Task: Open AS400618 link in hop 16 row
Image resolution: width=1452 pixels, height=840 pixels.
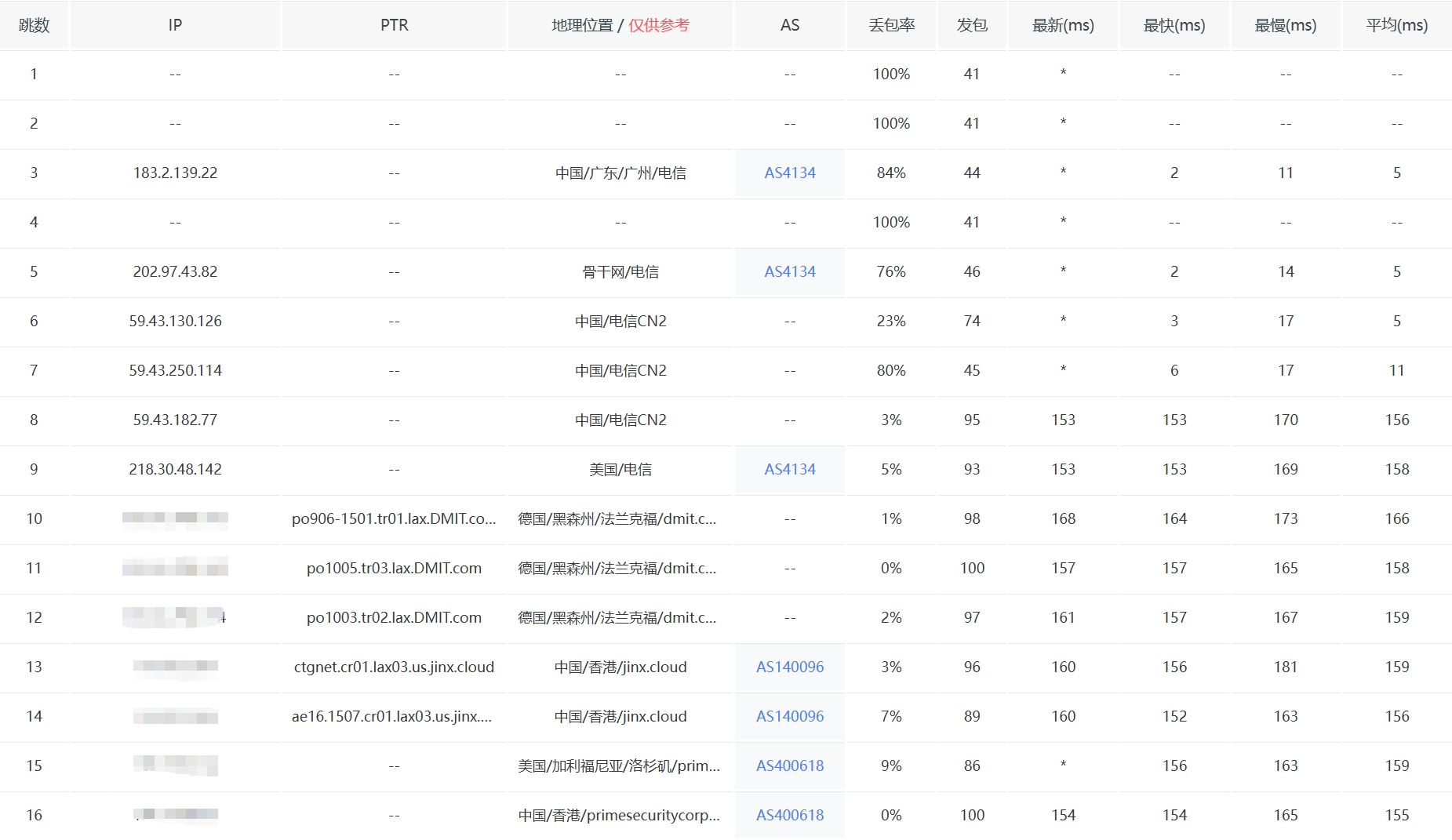Action: (x=790, y=815)
